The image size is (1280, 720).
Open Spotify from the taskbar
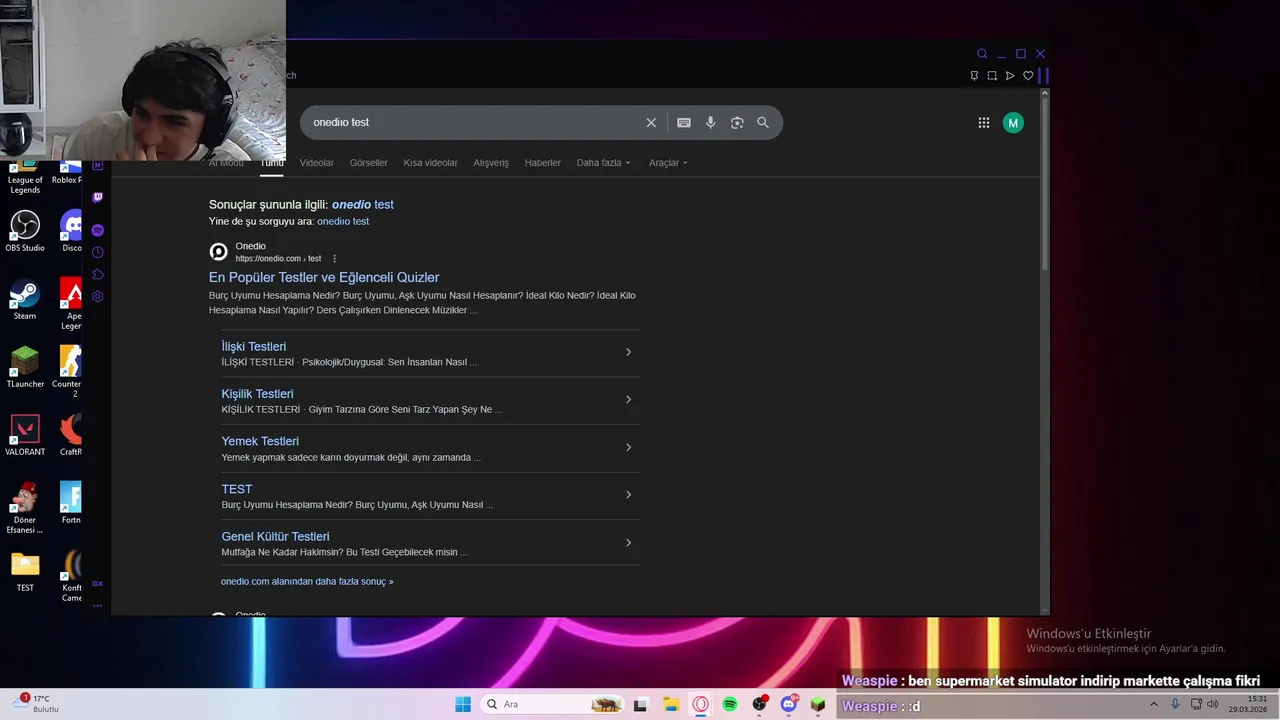730,704
